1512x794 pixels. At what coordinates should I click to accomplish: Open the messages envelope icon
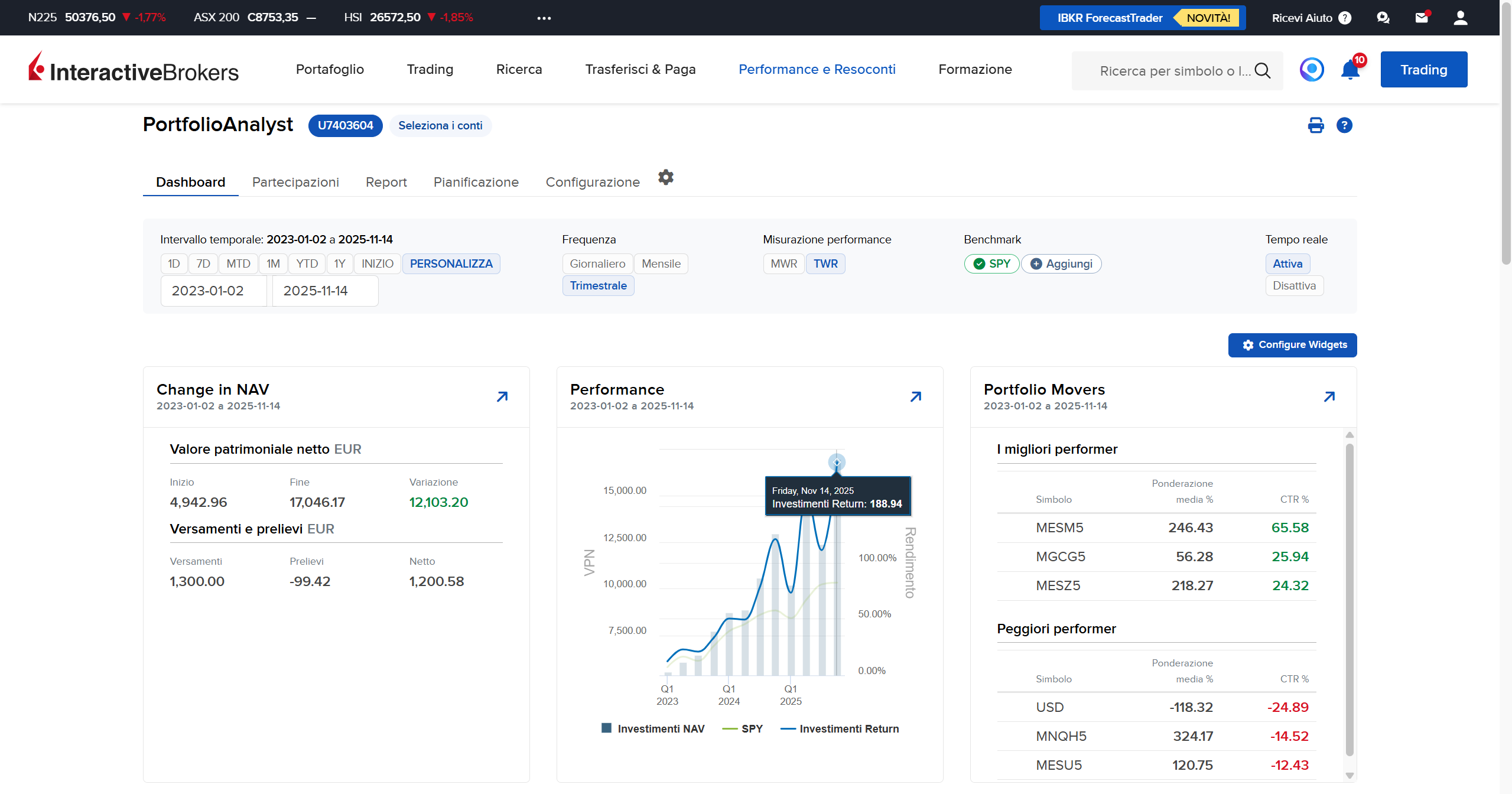click(x=1421, y=17)
